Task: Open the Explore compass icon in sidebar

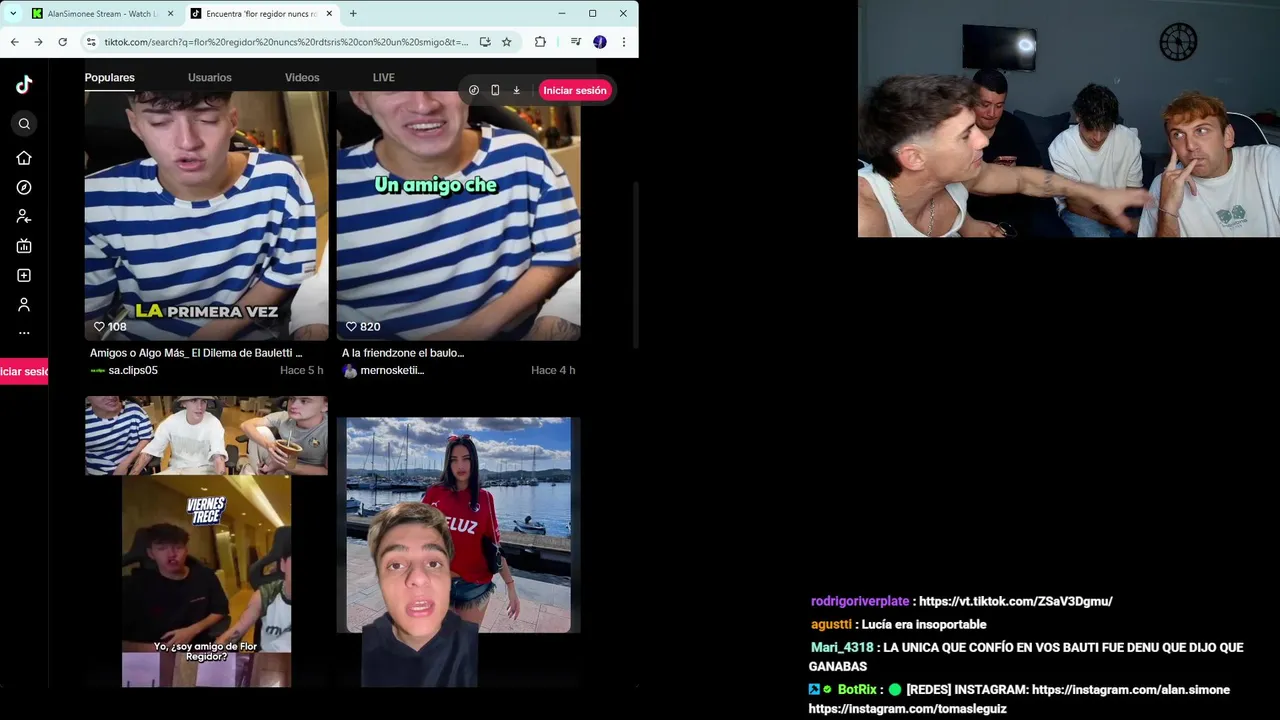Action: (x=24, y=187)
